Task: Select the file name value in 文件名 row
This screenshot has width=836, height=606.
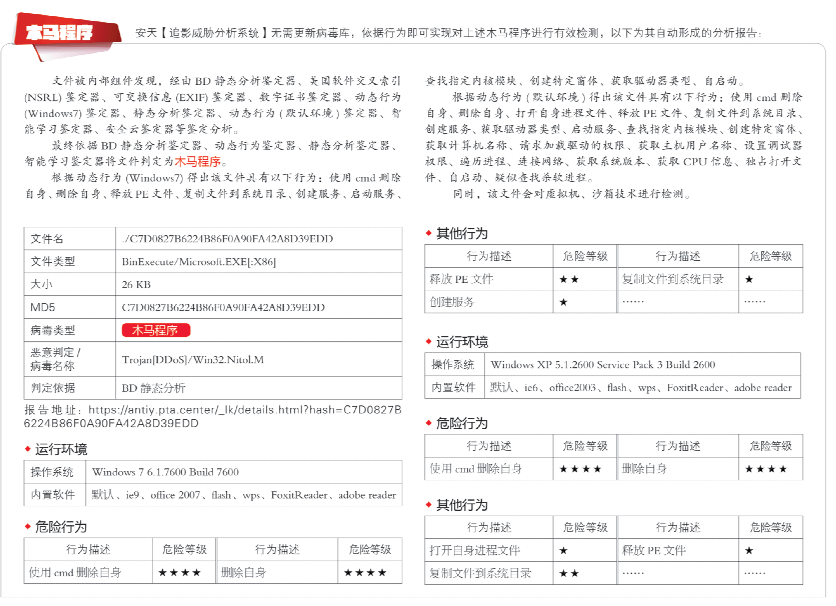Action: point(228,239)
